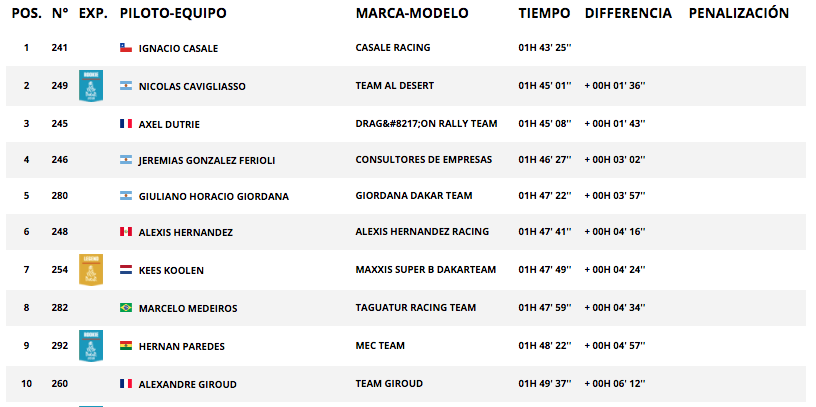Image resolution: width=816 pixels, height=407 pixels.
Task: Click the Rookie badge for Nicolas Cavigliasso
Action: point(91,85)
